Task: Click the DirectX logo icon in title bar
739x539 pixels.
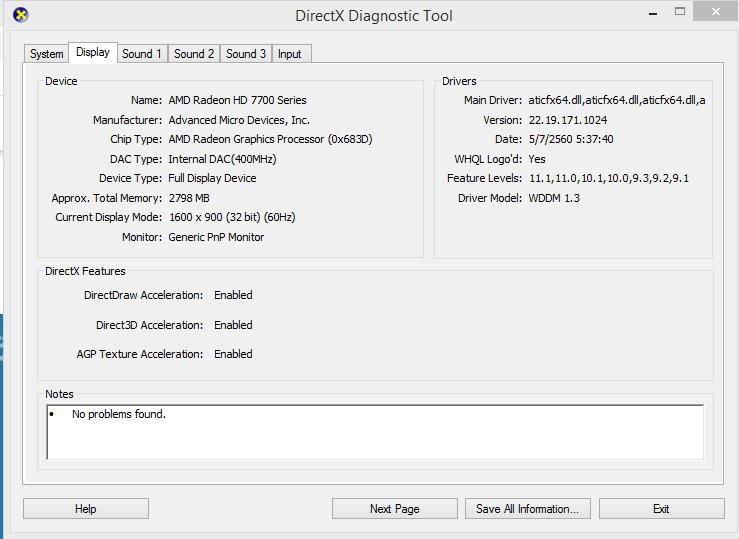Action: click(21, 15)
